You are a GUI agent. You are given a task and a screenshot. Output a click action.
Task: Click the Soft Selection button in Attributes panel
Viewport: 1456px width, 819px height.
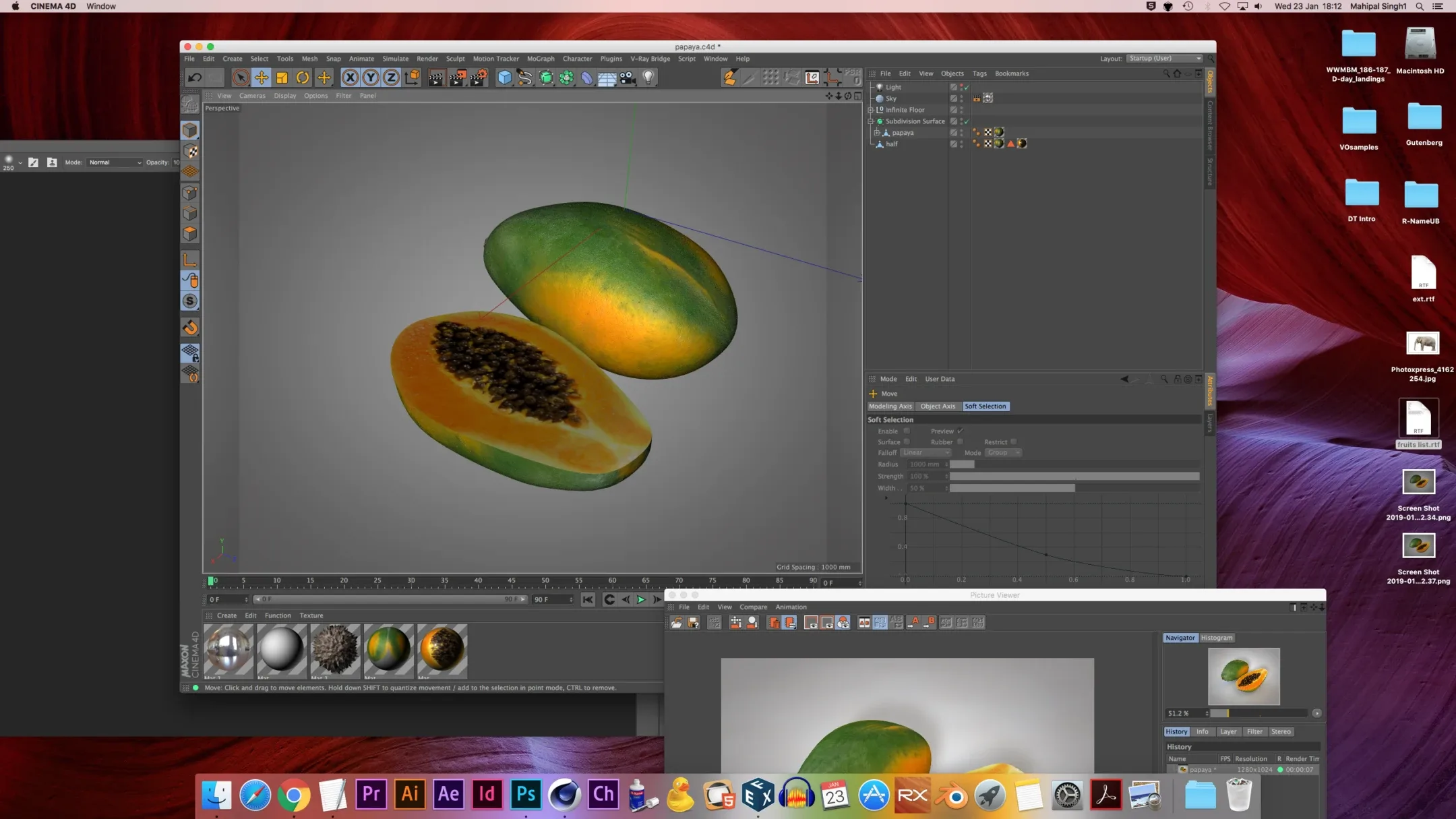985,406
